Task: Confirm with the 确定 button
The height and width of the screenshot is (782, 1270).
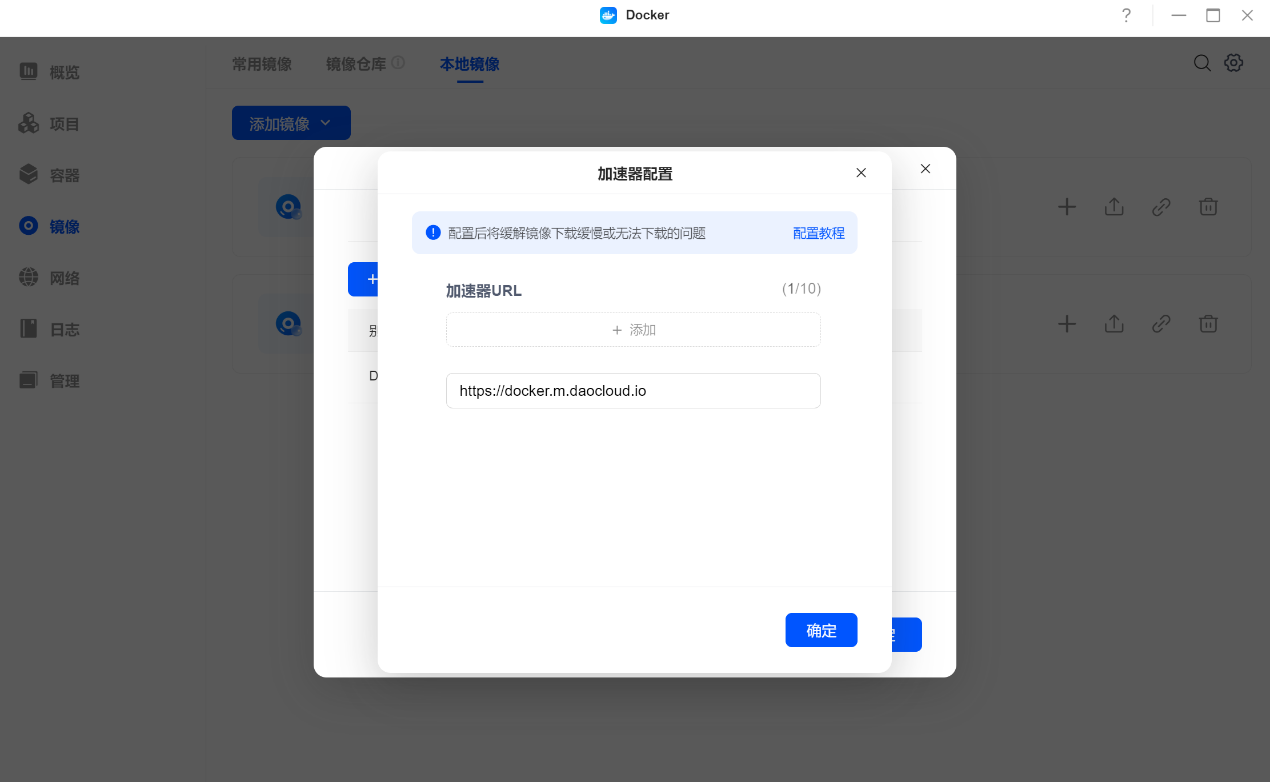Action: click(821, 630)
